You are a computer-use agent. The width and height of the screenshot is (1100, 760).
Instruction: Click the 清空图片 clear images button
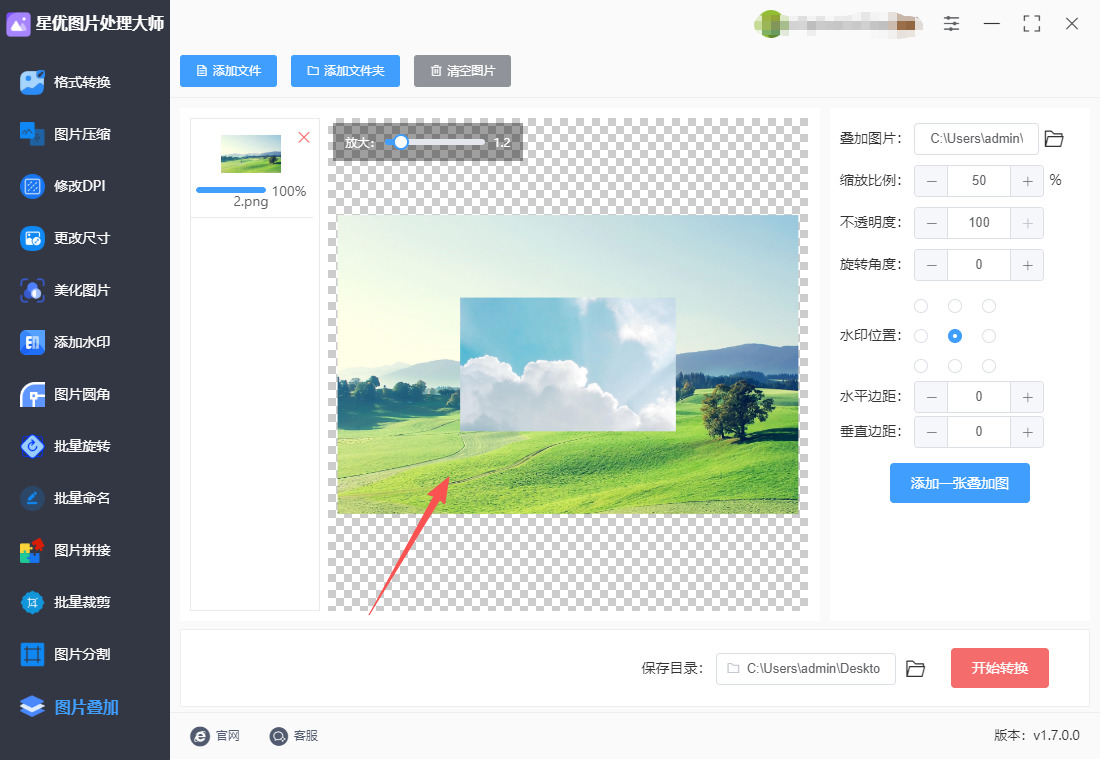(x=462, y=71)
